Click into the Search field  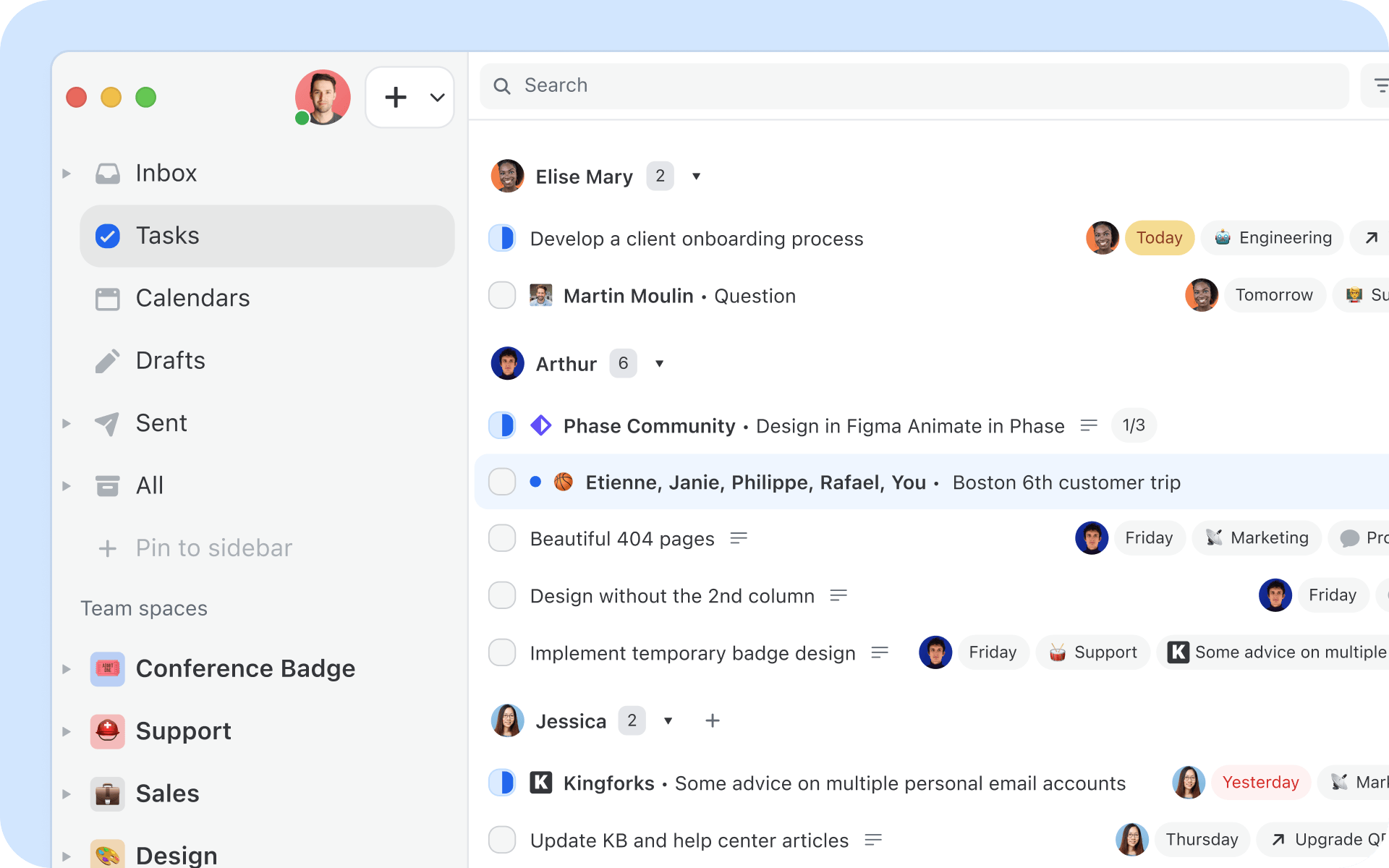[x=914, y=85]
